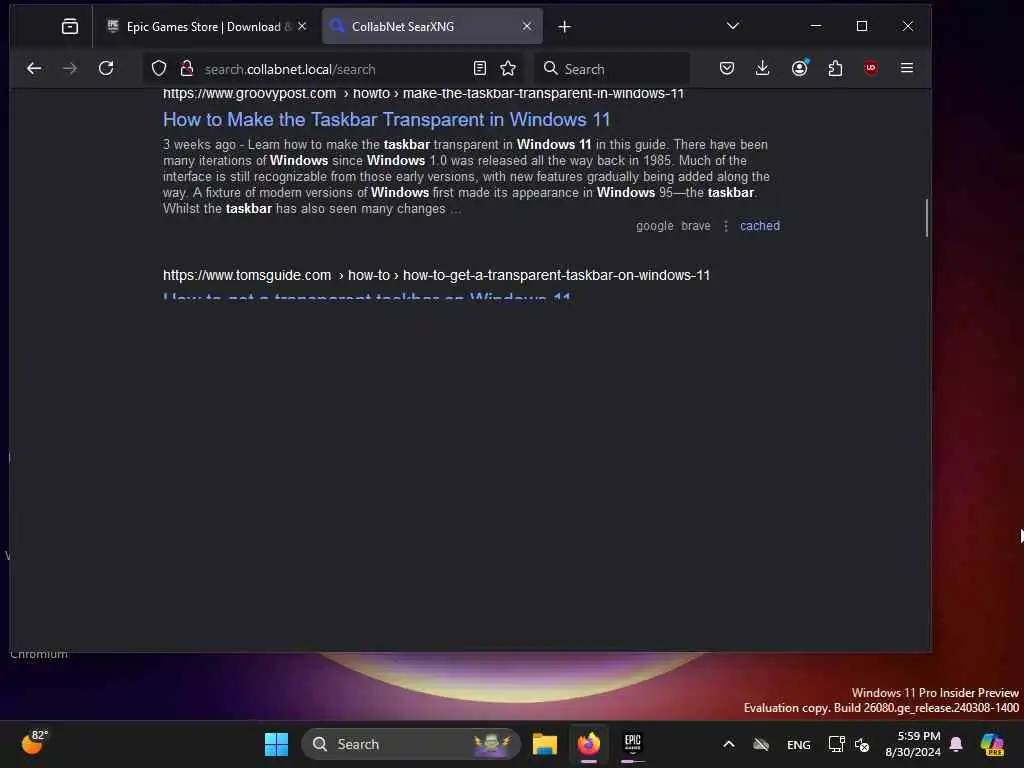Open a new browser tab
The image size is (1024, 768).
(x=565, y=27)
